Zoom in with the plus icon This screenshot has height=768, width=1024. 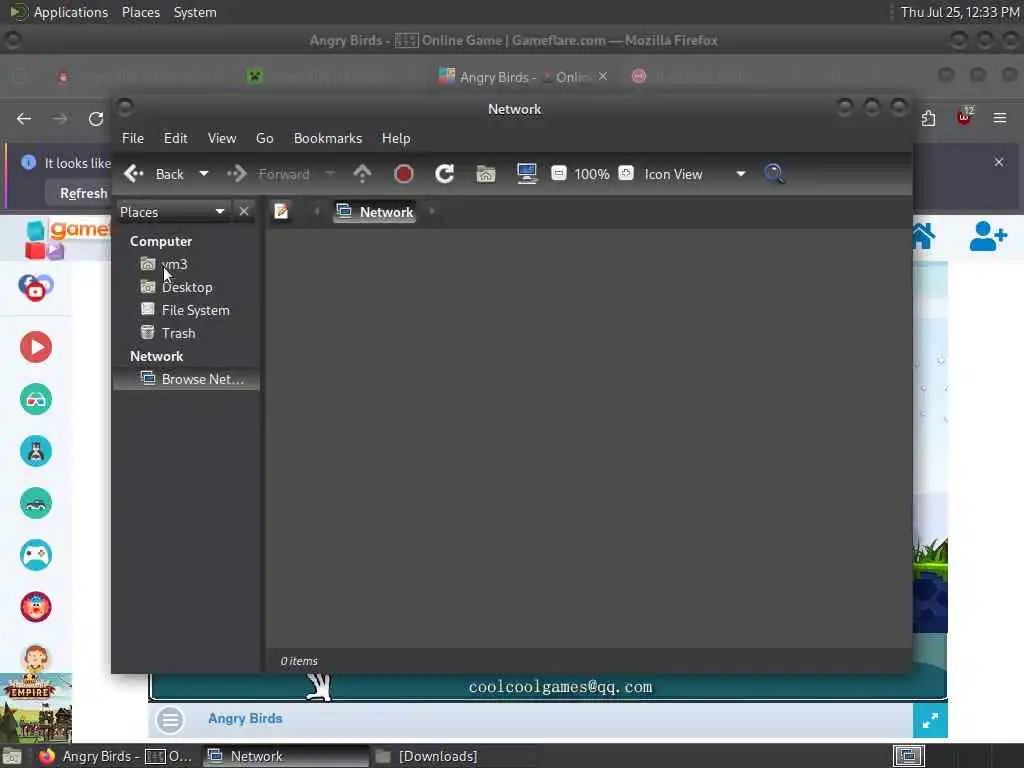coord(626,173)
